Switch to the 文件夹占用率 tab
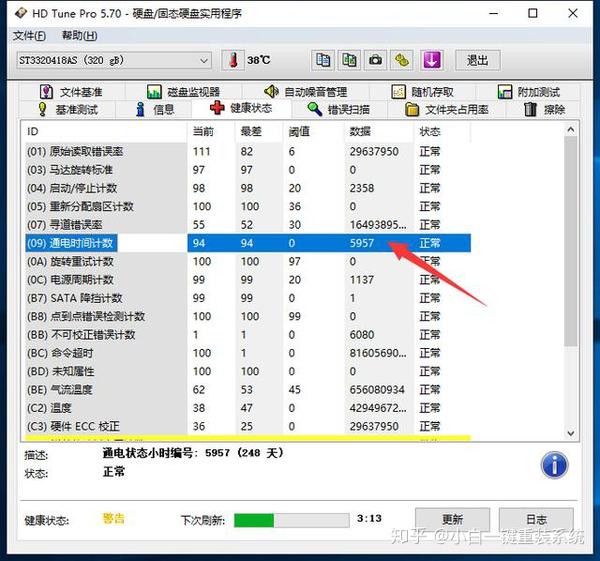600x561 pixels. tap(446, 109)
